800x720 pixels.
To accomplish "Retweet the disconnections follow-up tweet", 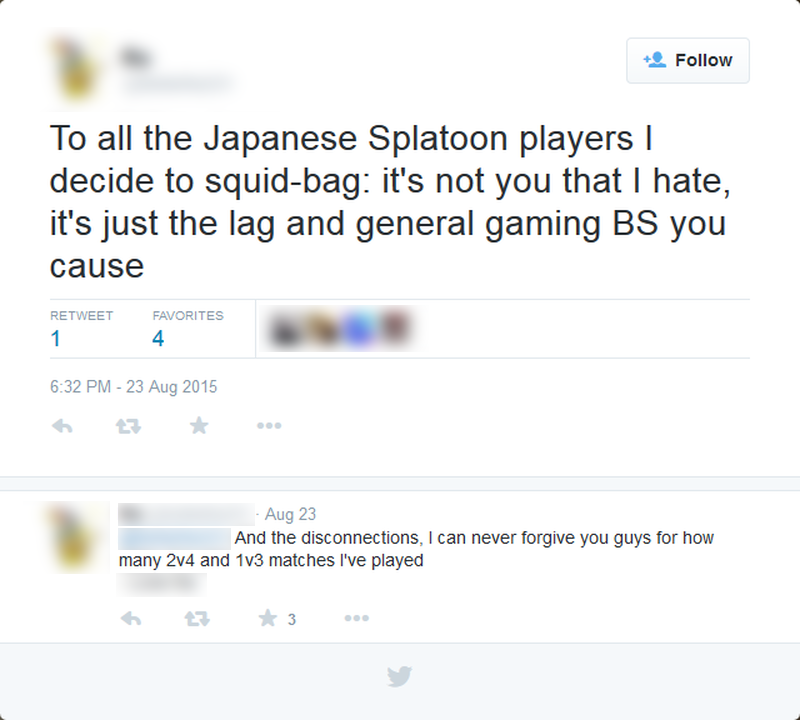I will coord(197,618).
